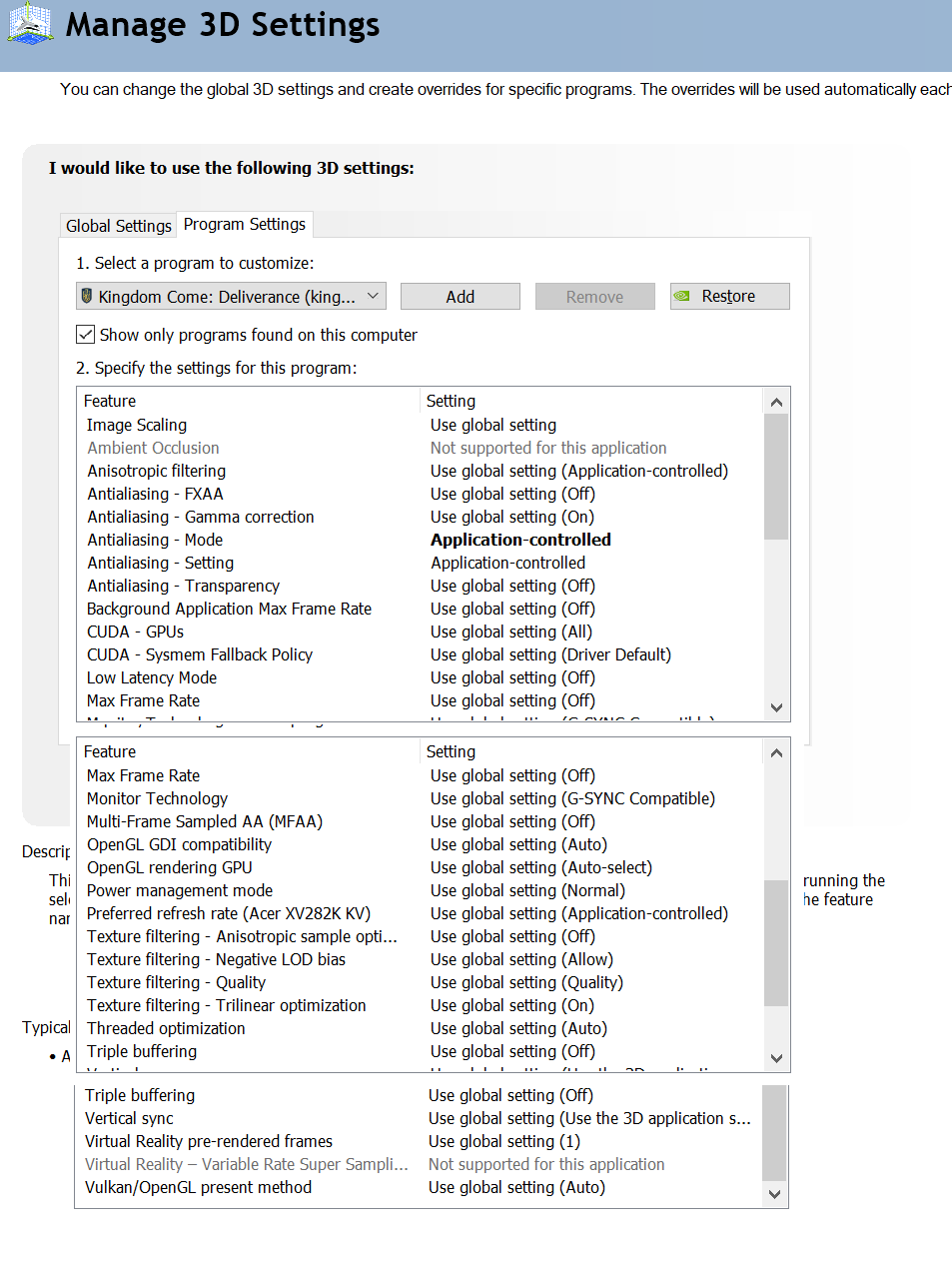Click Feature column header in second list
The width and height of the screenshot is (952, 1267).
point(249,751)
